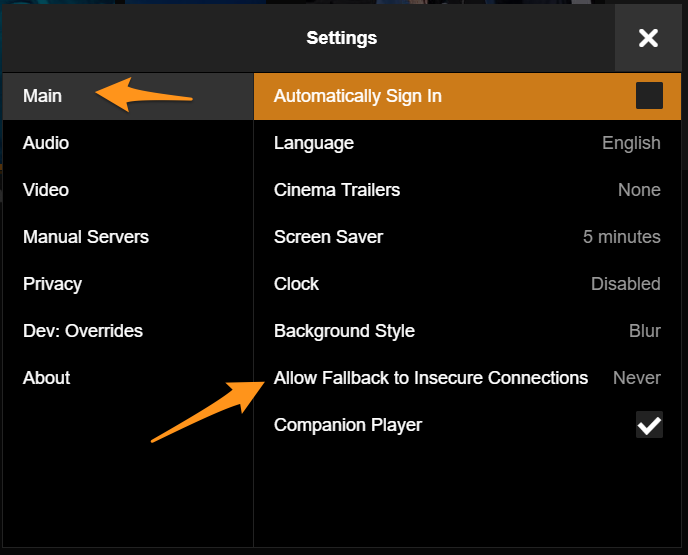
Task: Open the Video settings category
Action: click(46, 190)
